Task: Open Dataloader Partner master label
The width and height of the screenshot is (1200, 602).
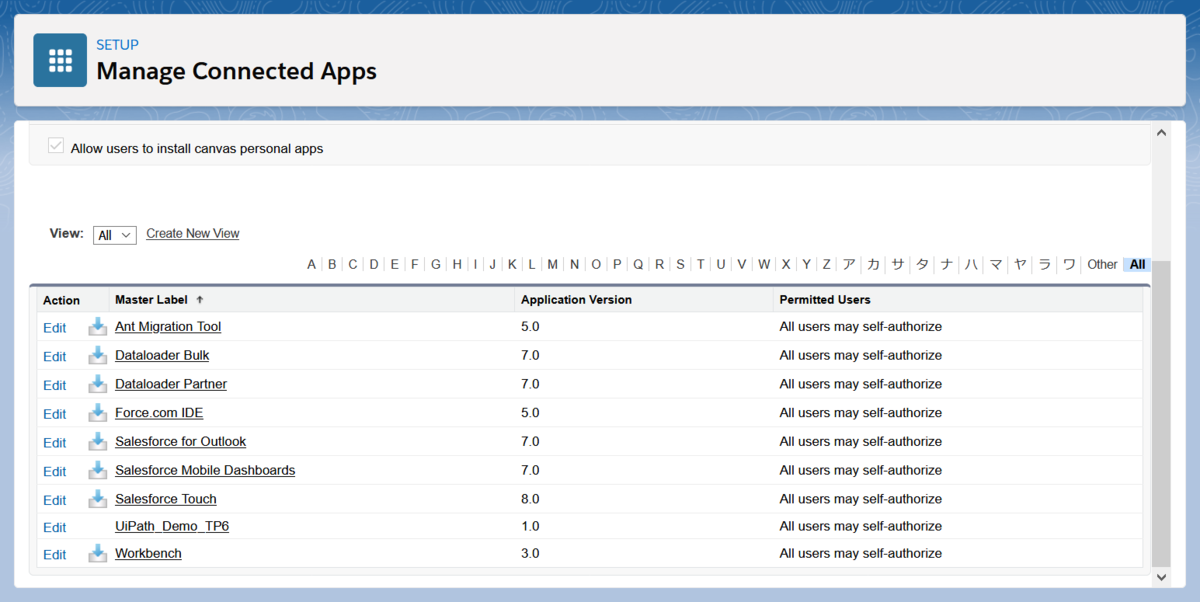Action: coord(171,384)
